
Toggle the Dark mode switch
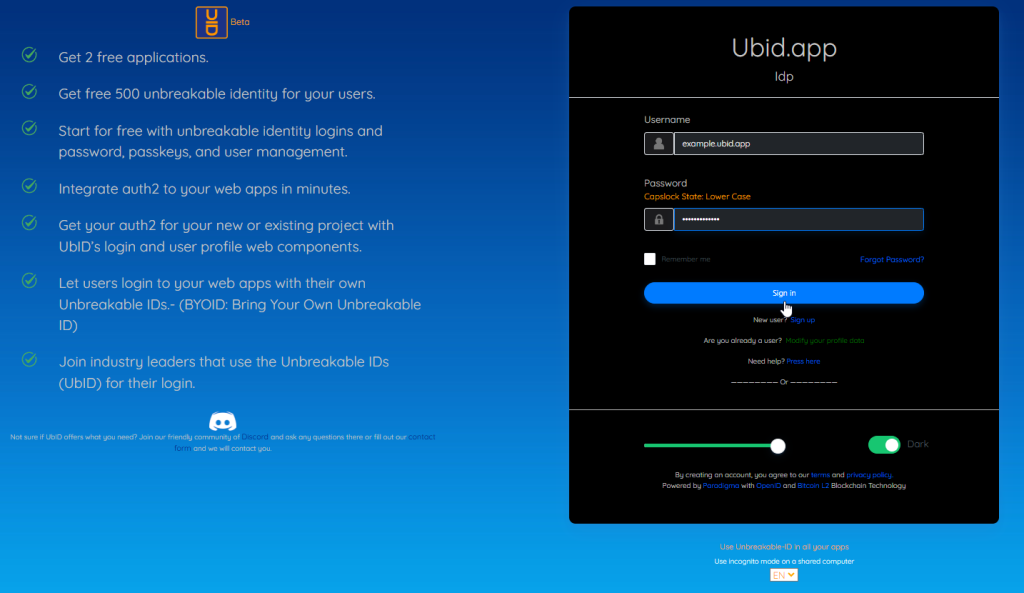point(884,445)
